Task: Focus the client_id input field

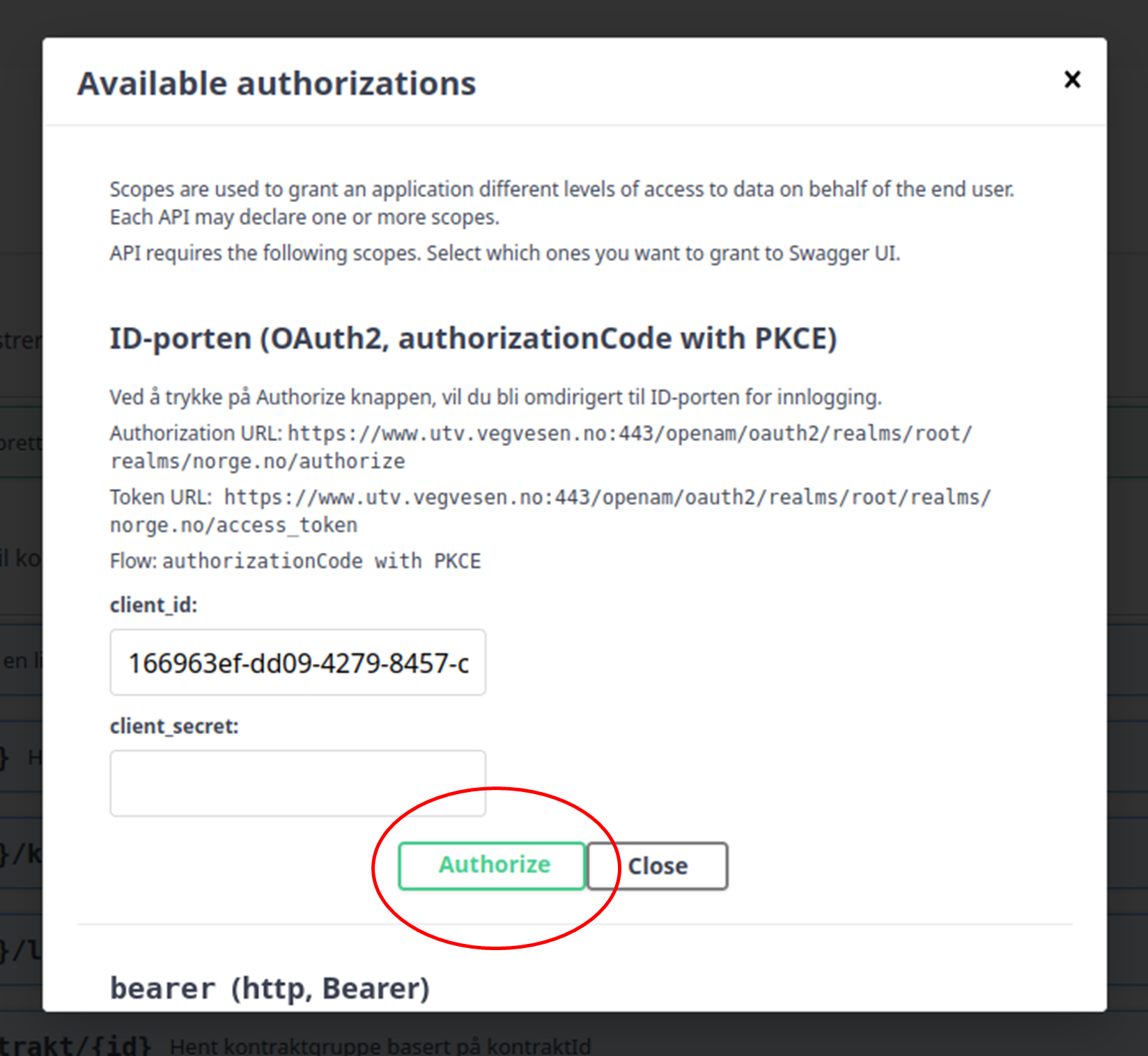Action: point(297,662)
